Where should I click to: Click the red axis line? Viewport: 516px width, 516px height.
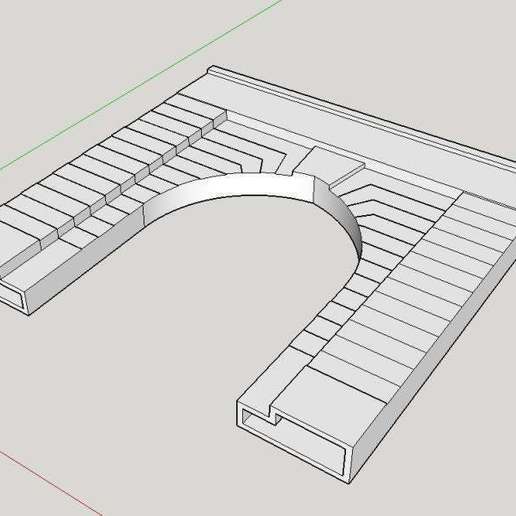(50, 483)
